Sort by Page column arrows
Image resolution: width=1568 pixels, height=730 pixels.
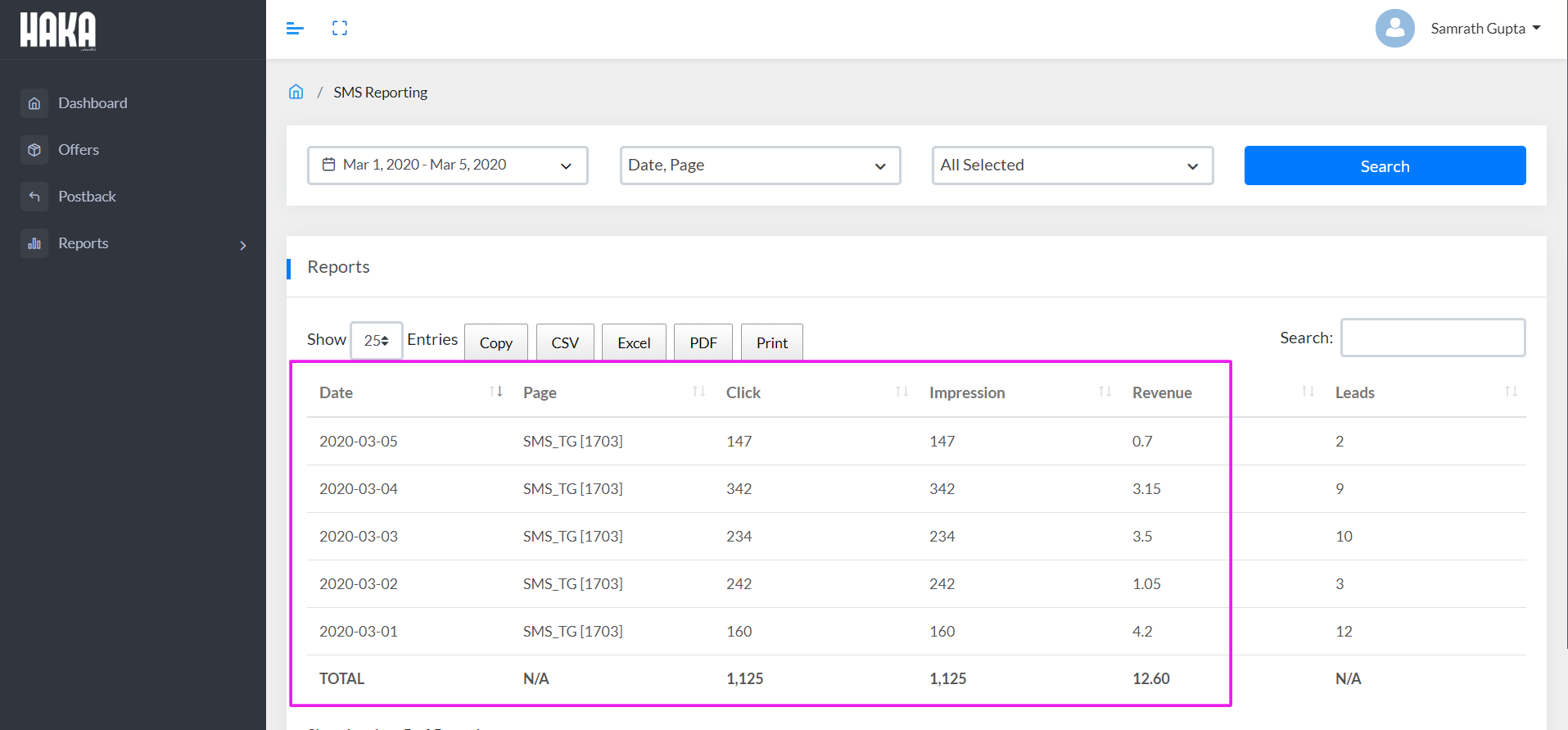[x=699, y=392]
